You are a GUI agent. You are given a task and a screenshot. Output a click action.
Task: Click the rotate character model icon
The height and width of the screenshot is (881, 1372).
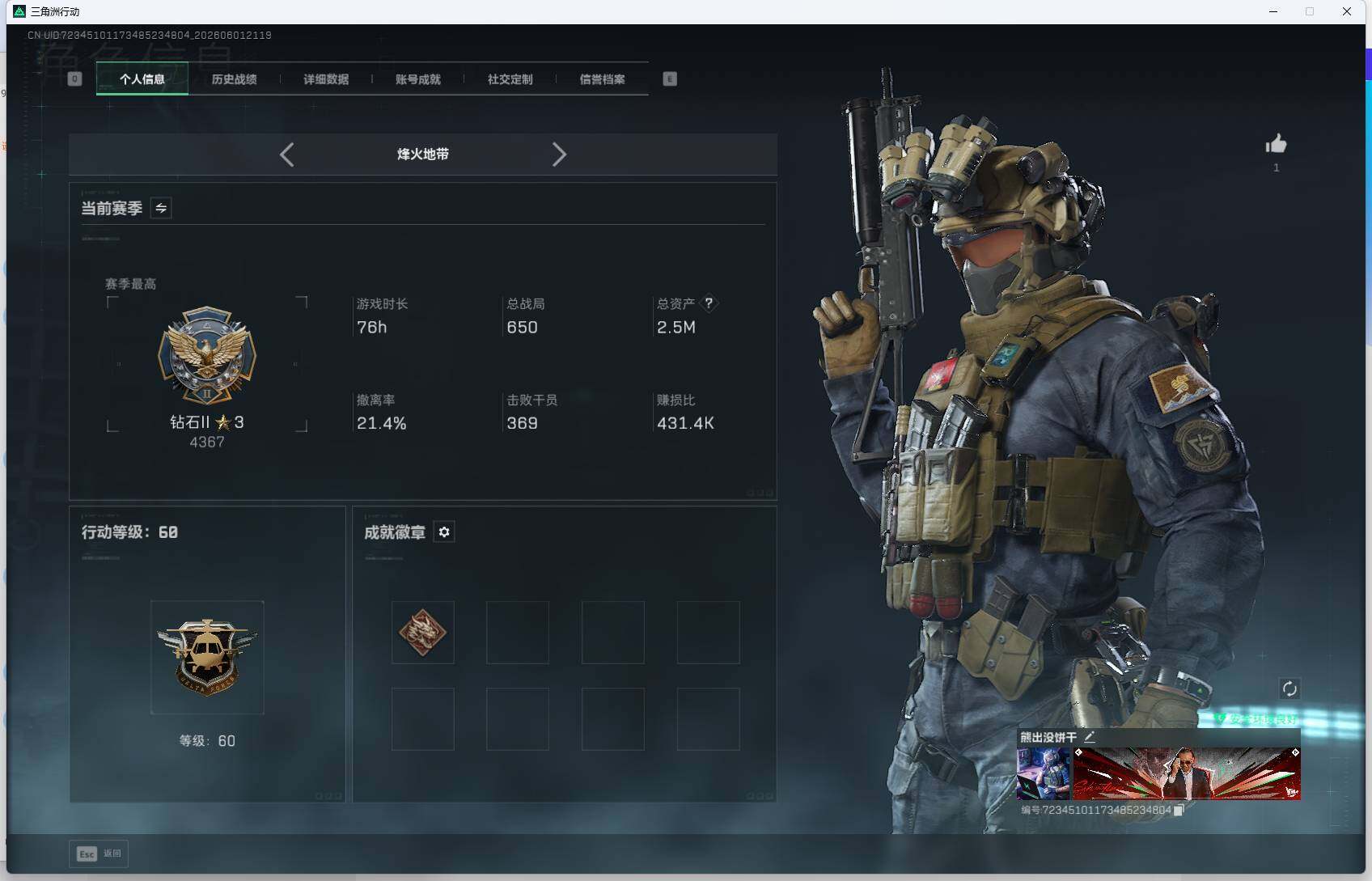click(1289, 689)
